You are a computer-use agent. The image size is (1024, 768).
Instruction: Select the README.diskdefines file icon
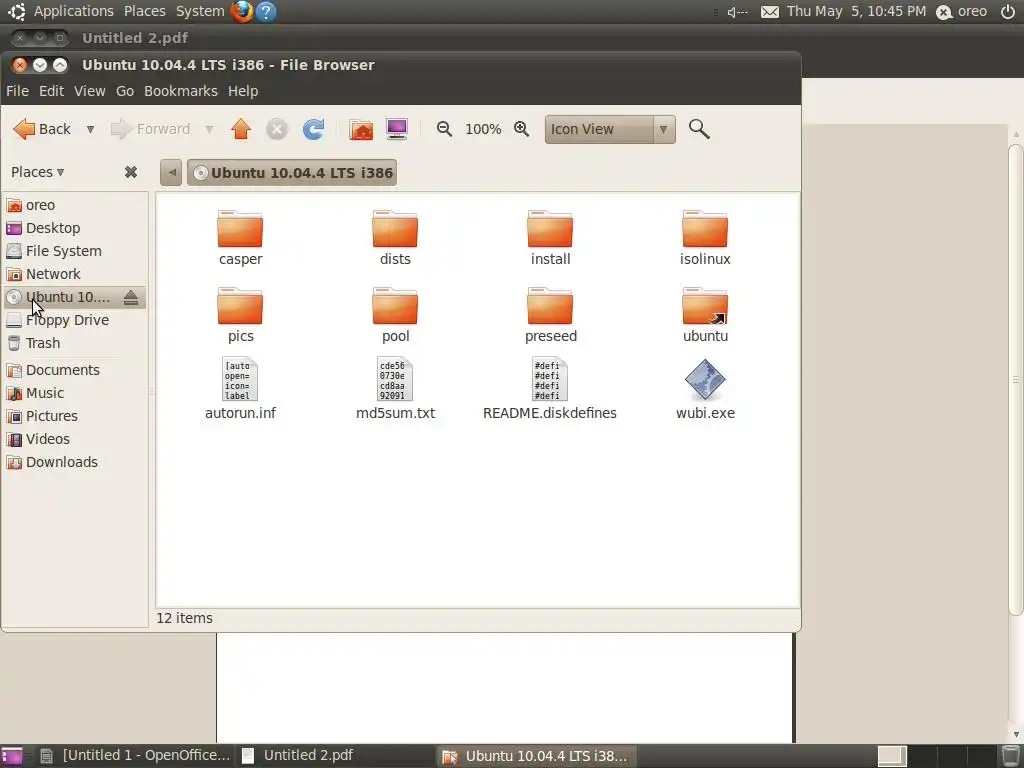point(550,379)
